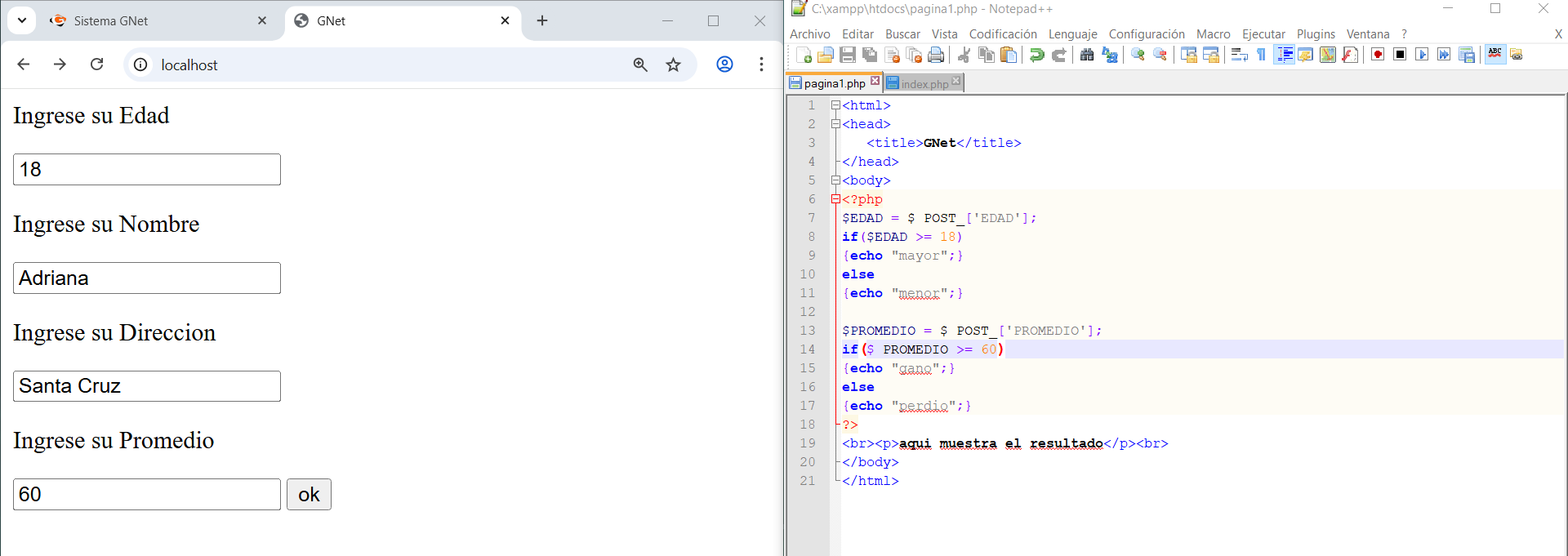This screenshot has width=1568, height=556.
Task: Bookmark this page with the star icon
Action: point(673,64)
